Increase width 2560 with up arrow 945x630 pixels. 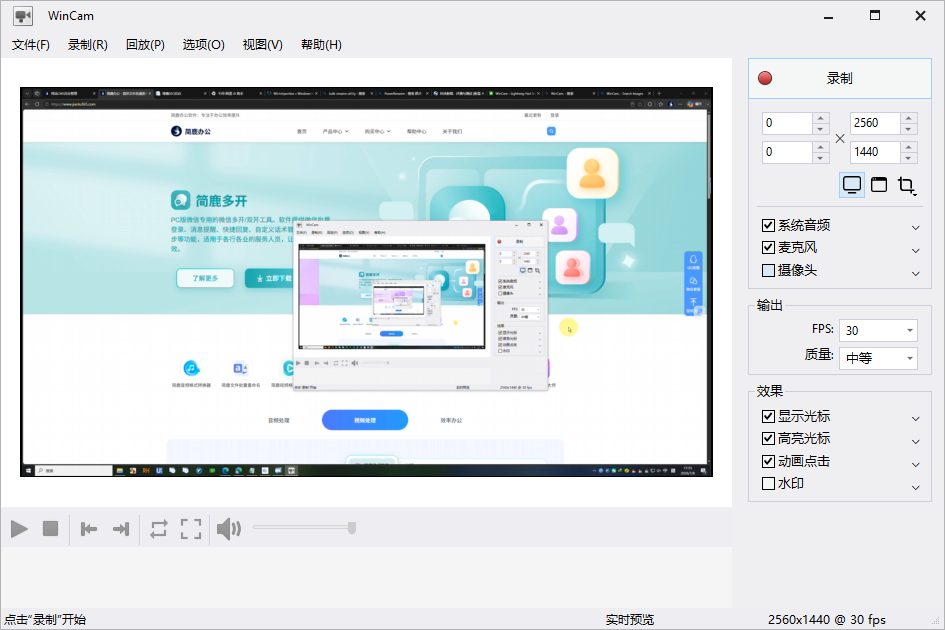pyautogui.click(x=908, y=118)
